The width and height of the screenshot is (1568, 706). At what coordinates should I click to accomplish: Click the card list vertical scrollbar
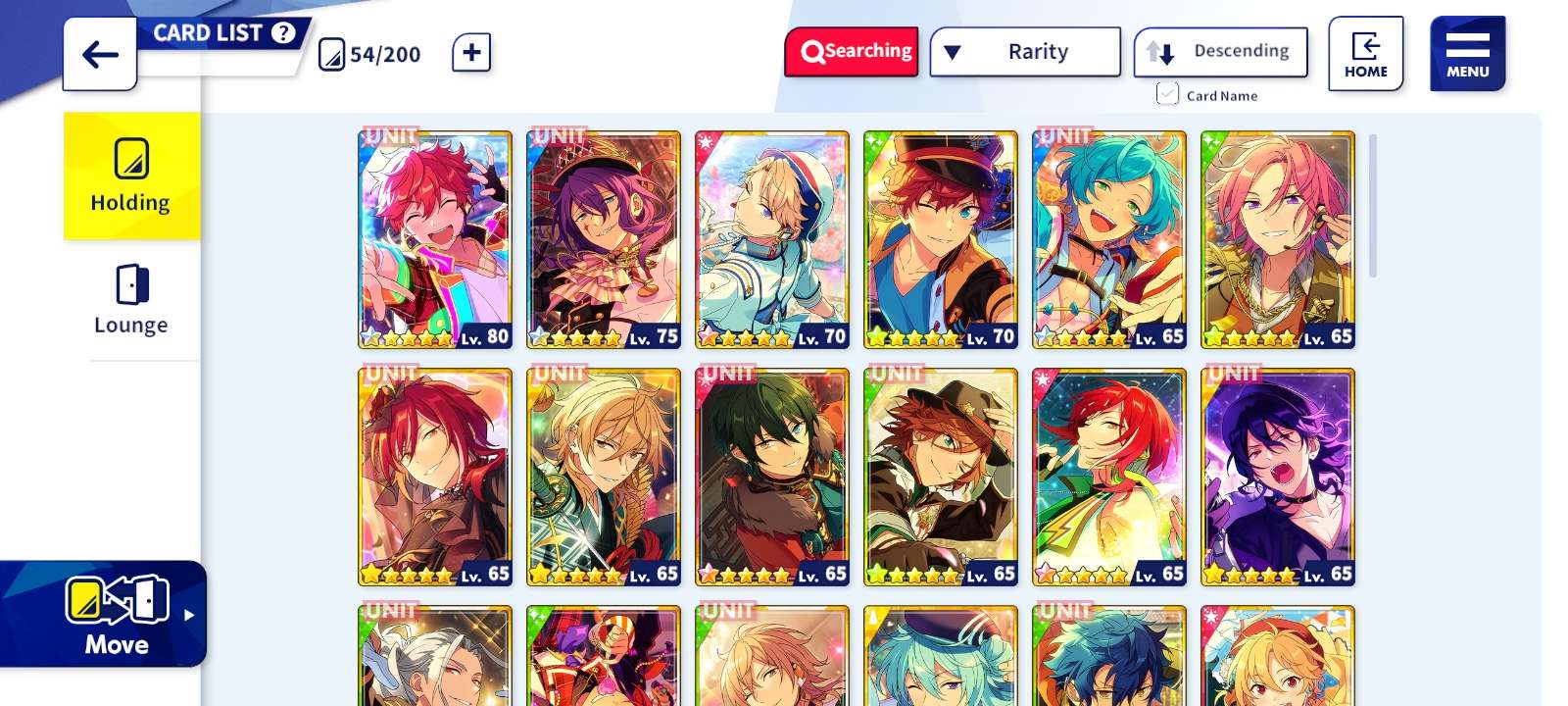1373,206
